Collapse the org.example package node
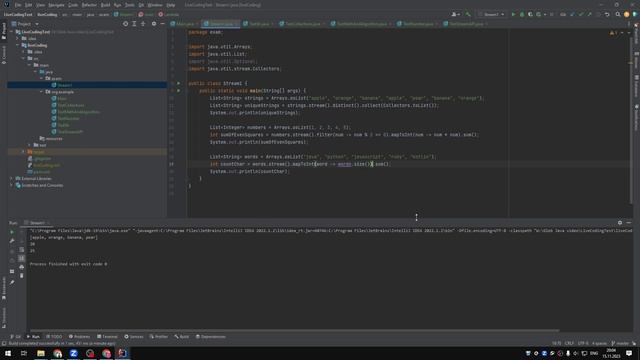 [41, 92]
